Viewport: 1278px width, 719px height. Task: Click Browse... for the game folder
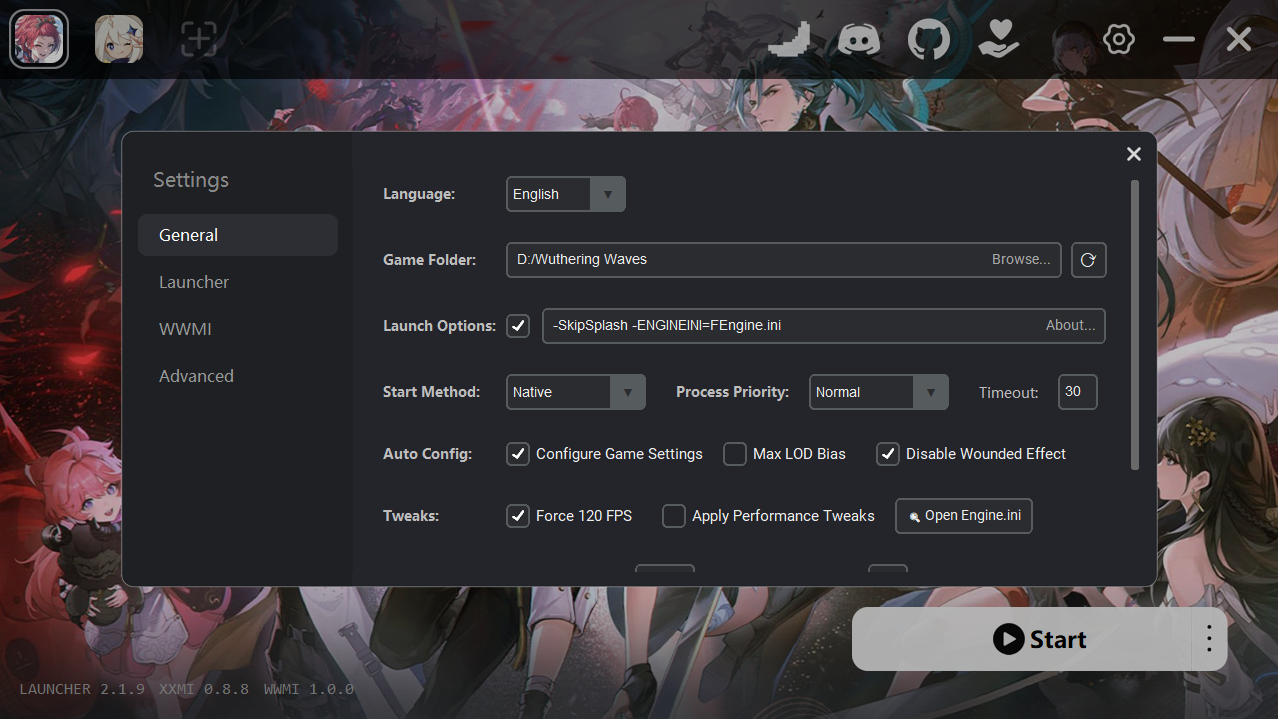point(1021,259)
